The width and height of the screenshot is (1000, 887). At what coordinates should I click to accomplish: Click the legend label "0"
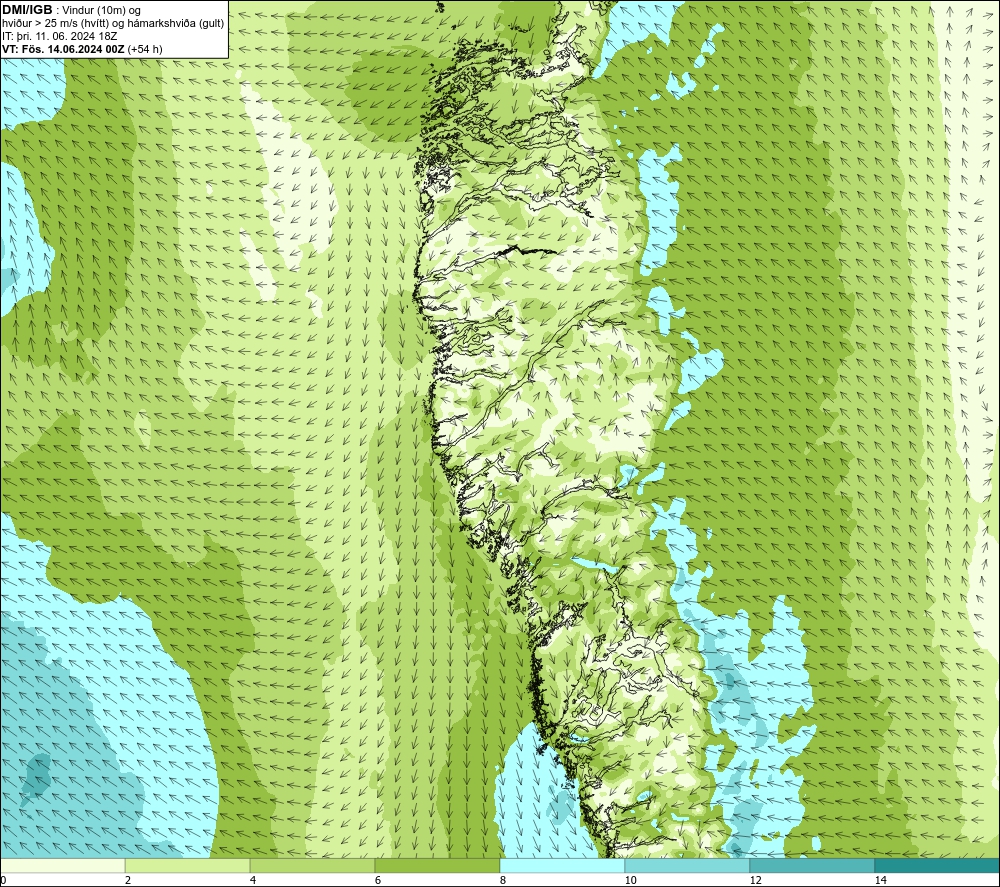click(3, 880)
